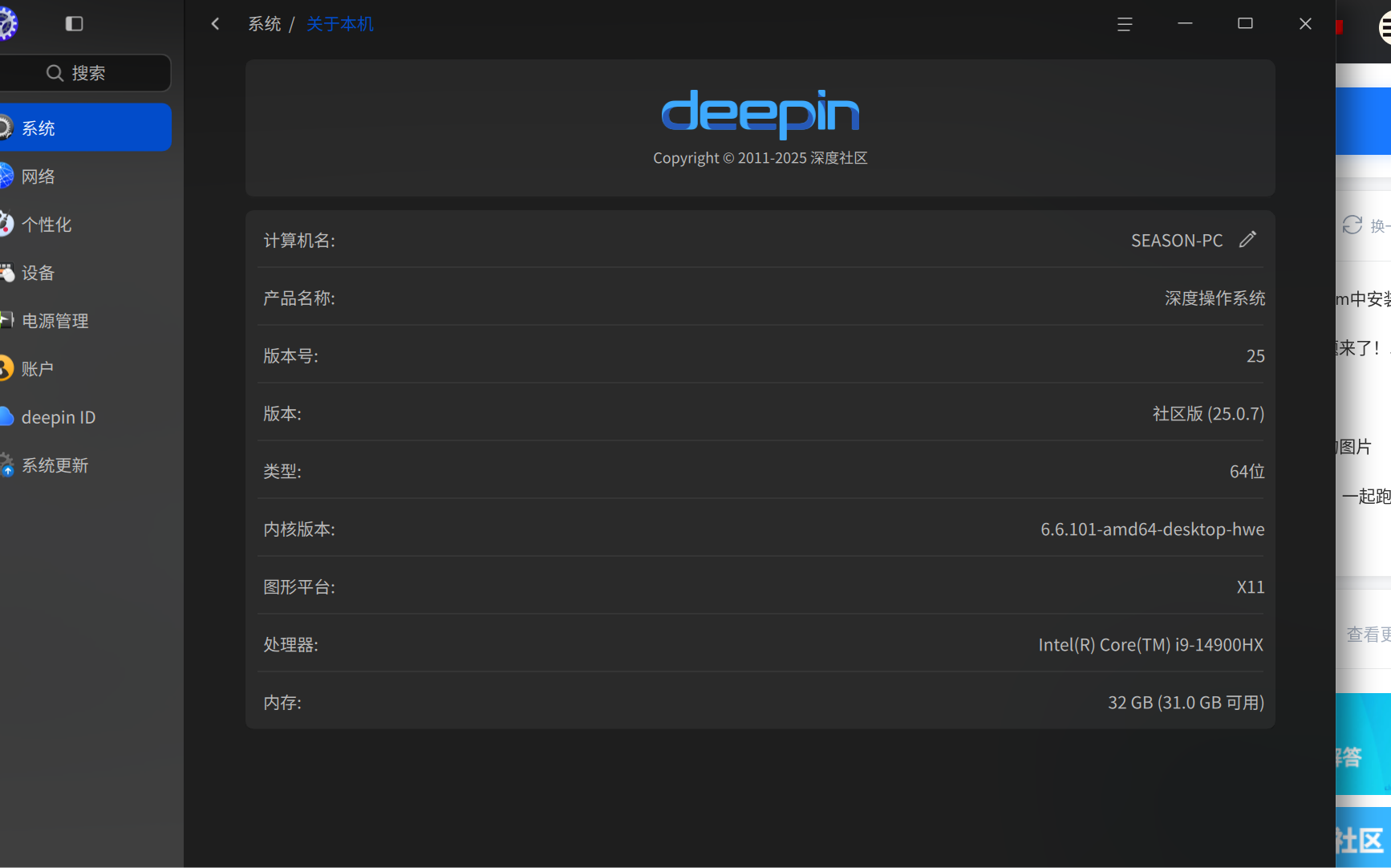Click the 设备 icon in sidebar
1391x868 pixels.
pyautogui.click(x=6, y=273)
